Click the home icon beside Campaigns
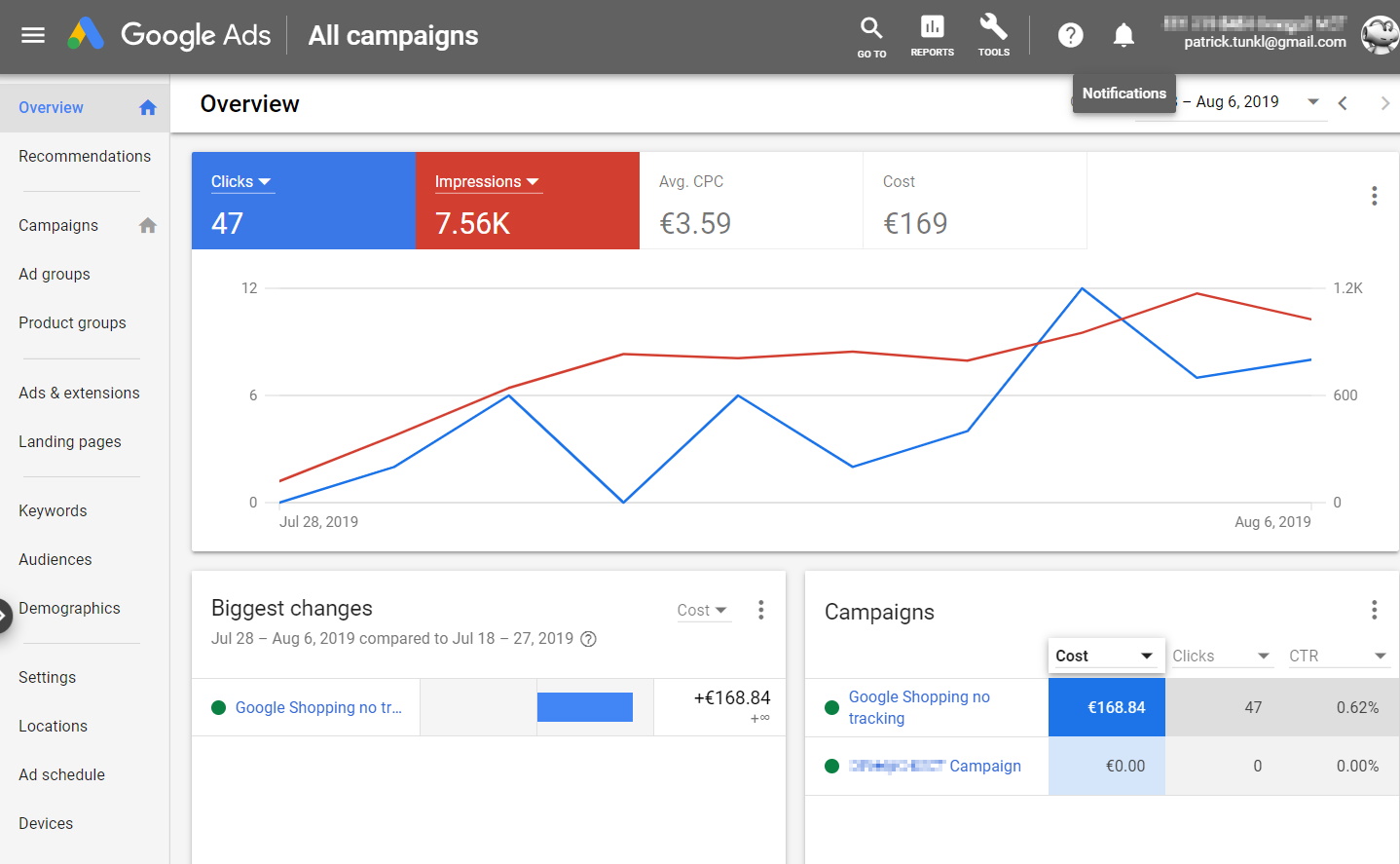Image resolution: width=1400 pixels, height=864 pixels. coord(147,225)
